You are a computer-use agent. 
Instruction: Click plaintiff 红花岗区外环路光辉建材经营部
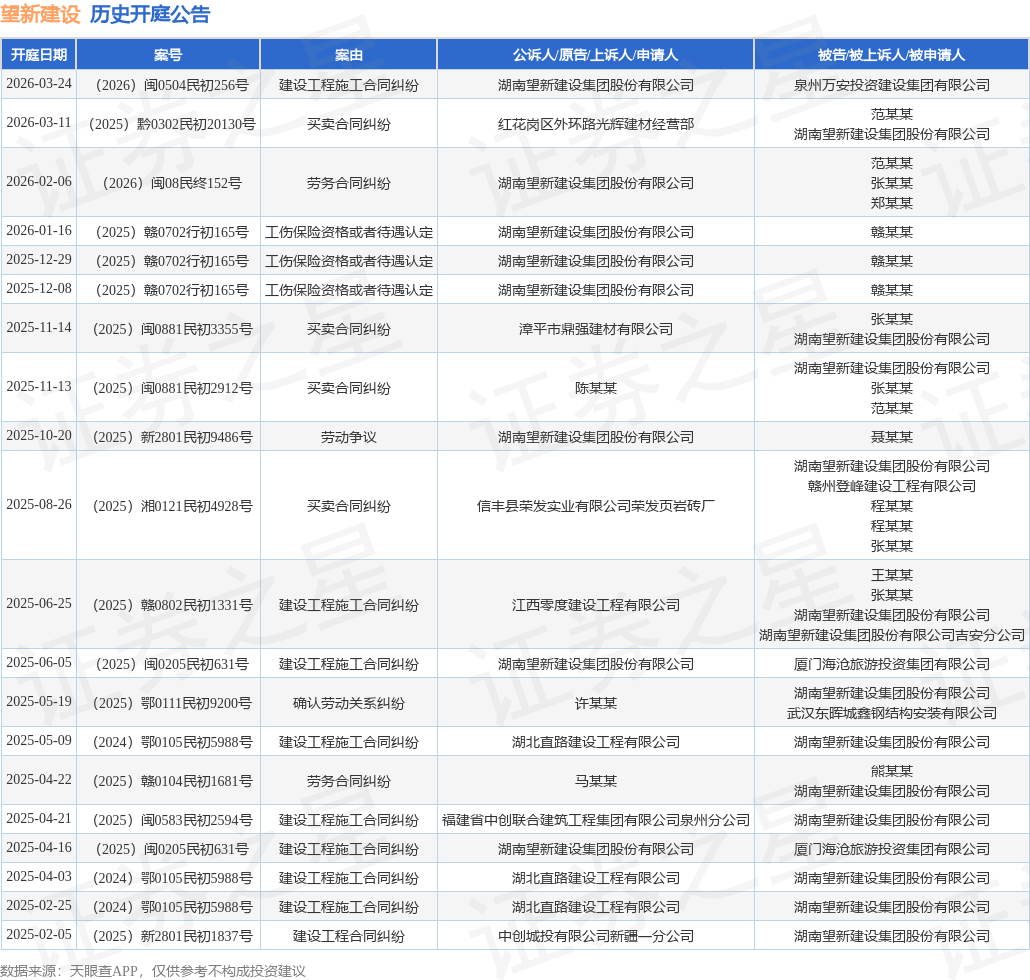pyautogui.click(x=595, y=124)
